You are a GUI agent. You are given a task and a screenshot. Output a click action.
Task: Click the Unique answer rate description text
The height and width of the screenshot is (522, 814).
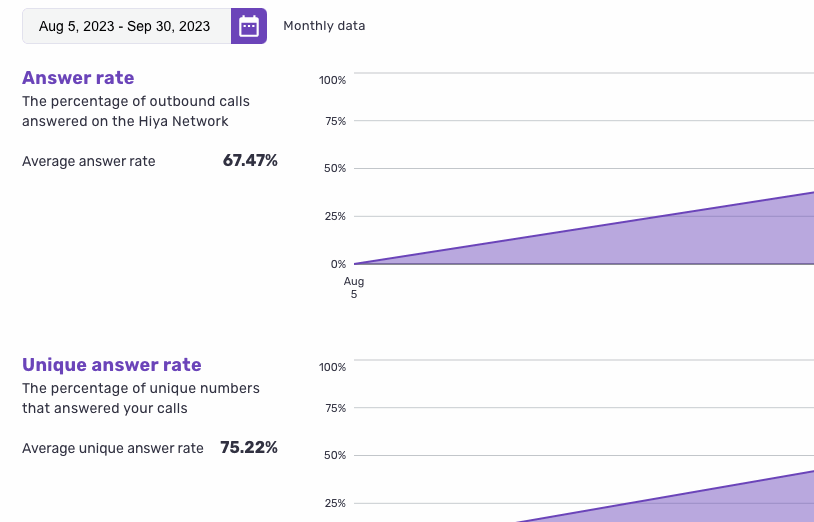coord(140,398)
